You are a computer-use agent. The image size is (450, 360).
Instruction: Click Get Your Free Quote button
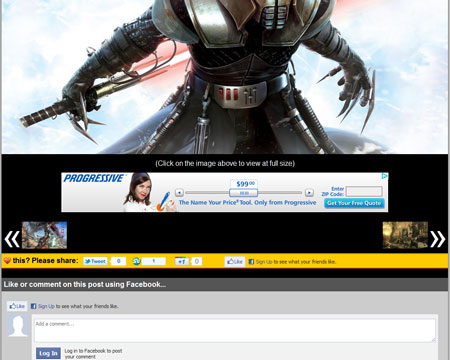tap(354, 203)
